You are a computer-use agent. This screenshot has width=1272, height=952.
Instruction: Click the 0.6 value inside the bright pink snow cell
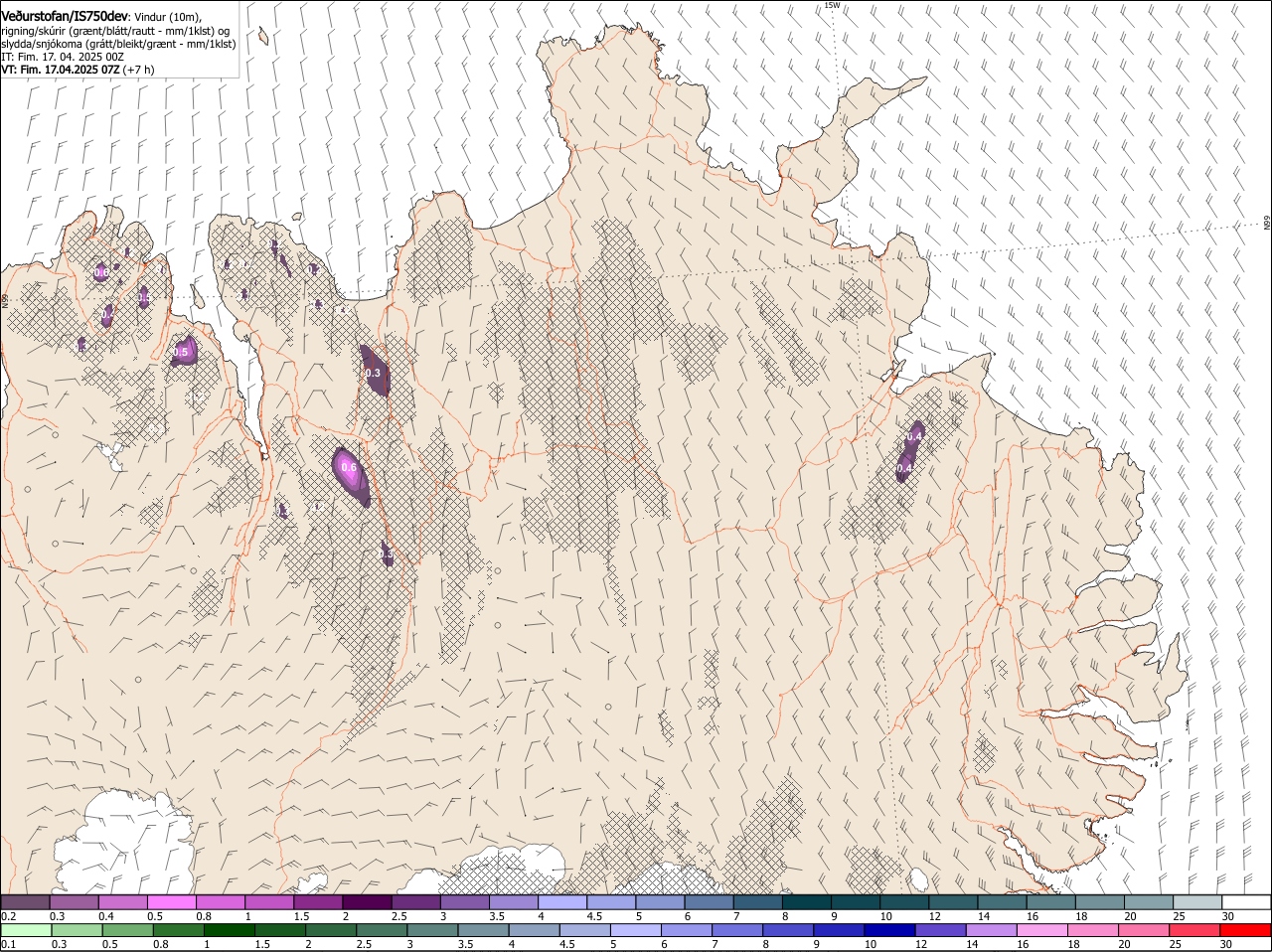349,467
